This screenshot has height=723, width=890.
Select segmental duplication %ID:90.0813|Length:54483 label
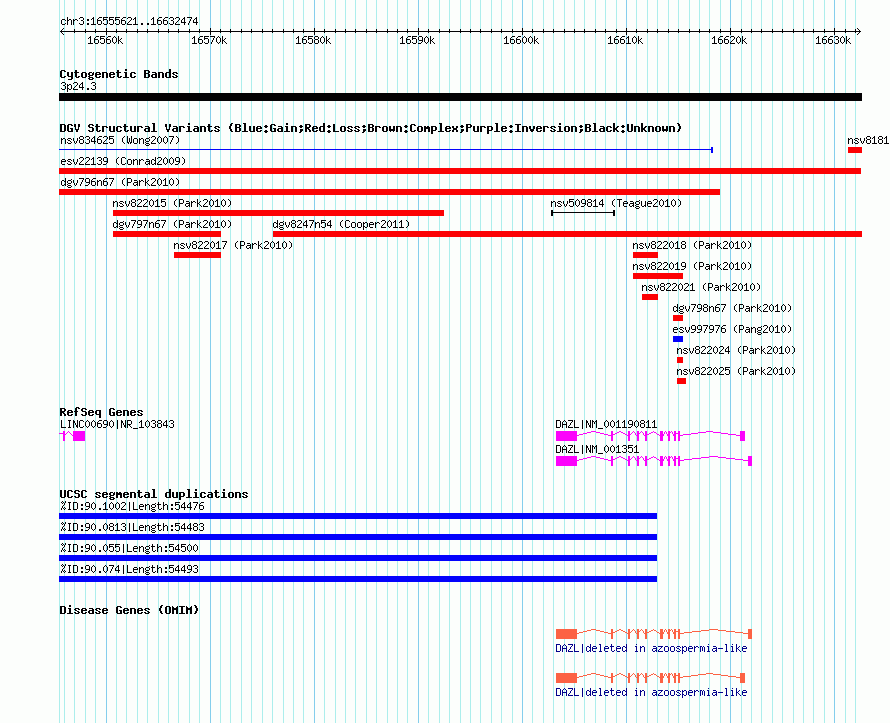pos(132,527)
